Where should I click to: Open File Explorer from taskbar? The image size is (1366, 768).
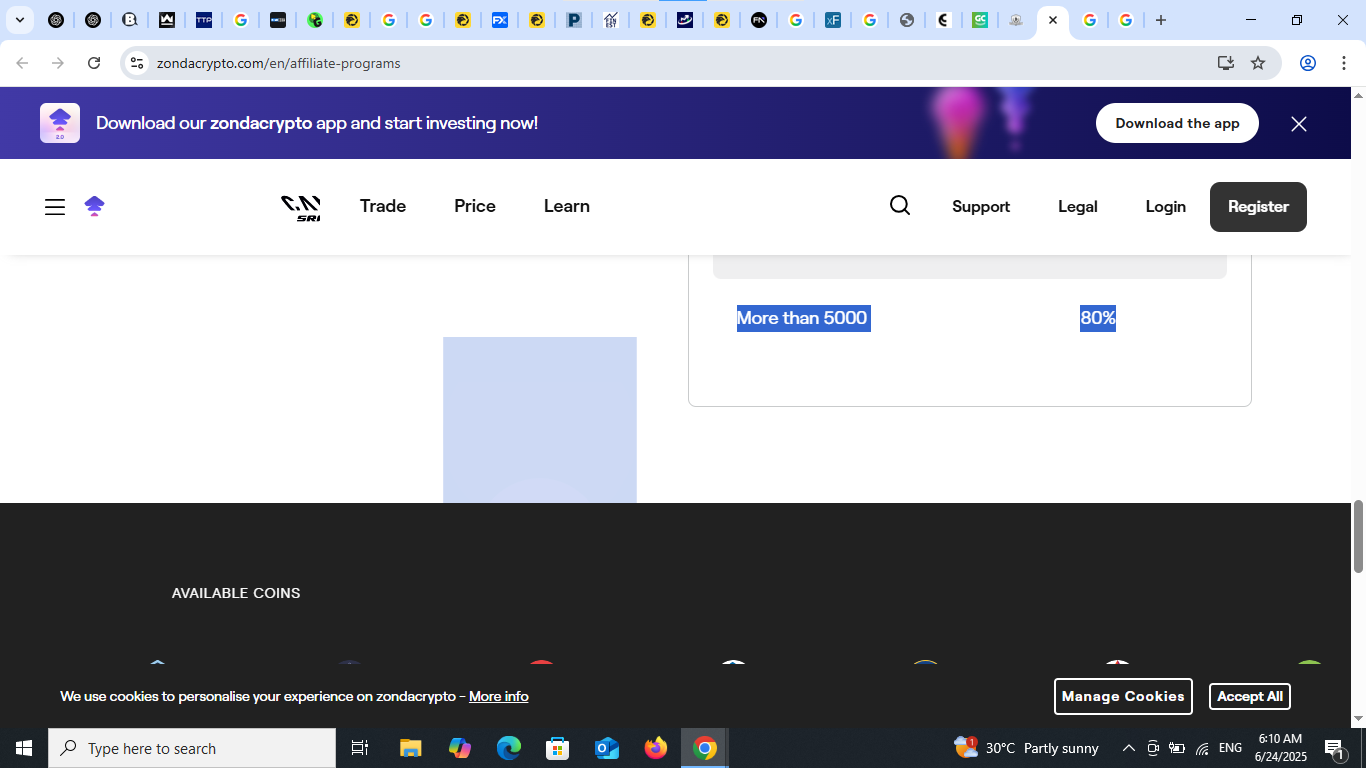(x=410, y=748)
